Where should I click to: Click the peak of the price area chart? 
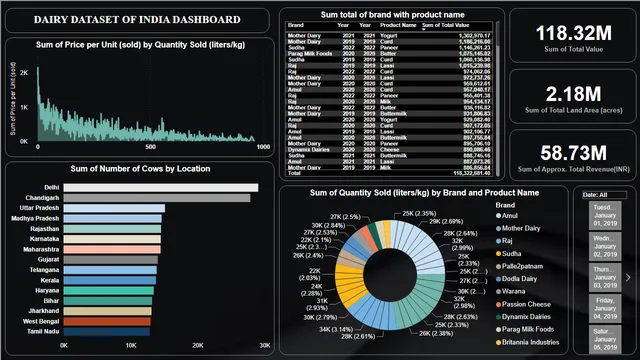coord(38,68)
